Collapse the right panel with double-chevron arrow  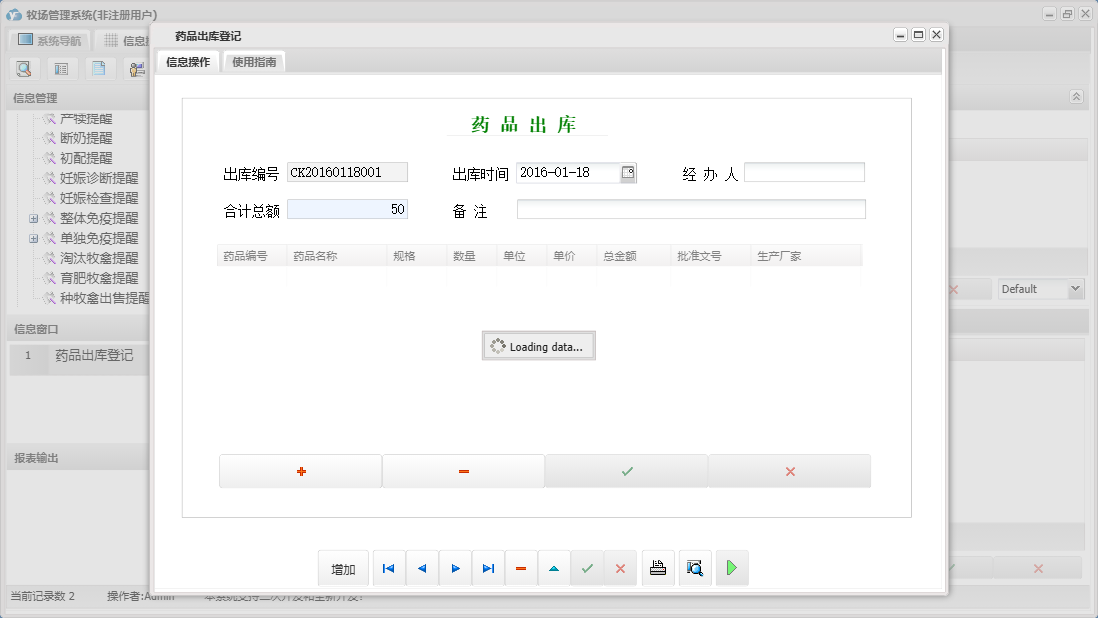point(1076,97)
